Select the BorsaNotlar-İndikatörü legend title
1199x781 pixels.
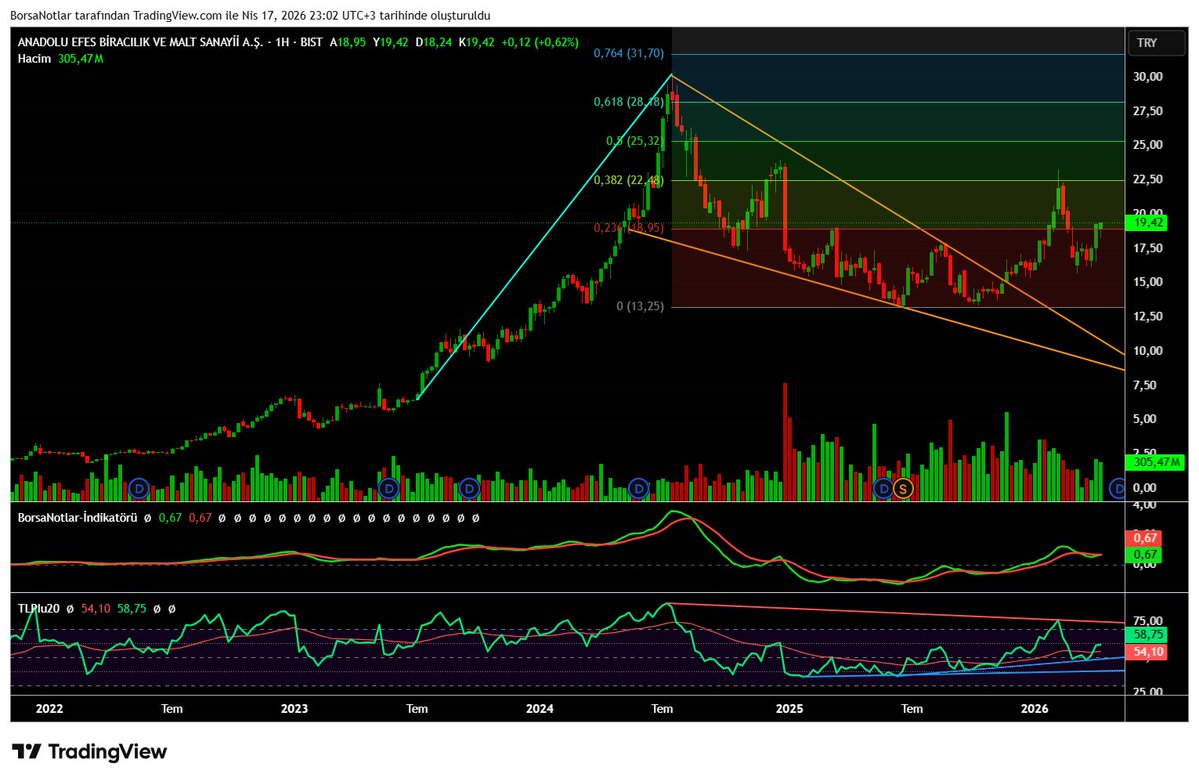click(x=77, y=518)
